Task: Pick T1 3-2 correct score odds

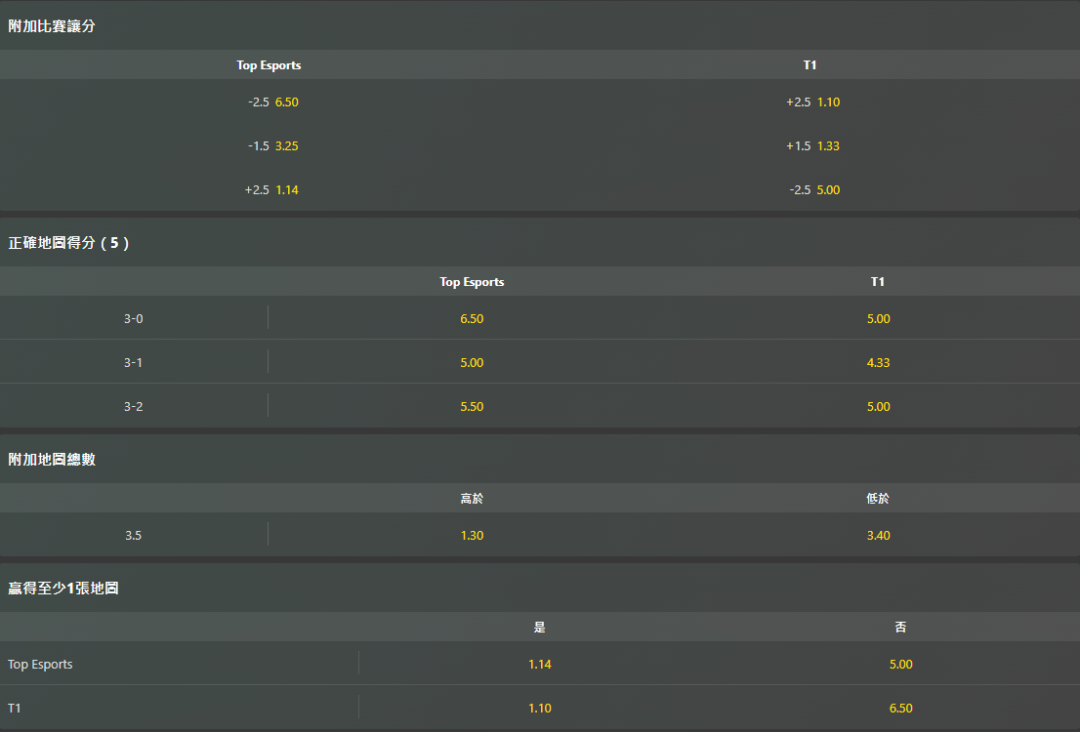Action: [x=878, y=407]
